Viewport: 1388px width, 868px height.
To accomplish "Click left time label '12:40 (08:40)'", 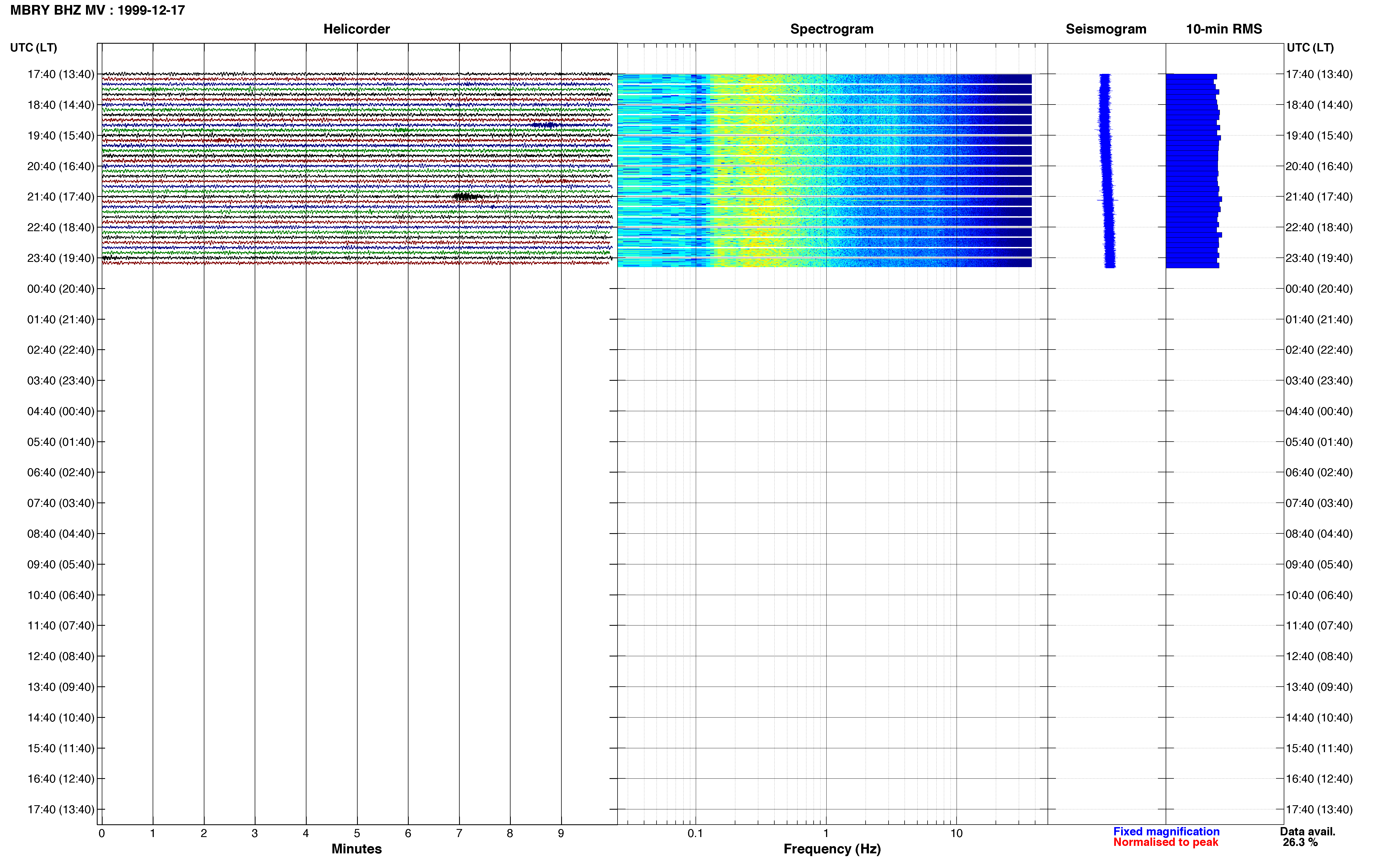I will click(x=61, y=657).
